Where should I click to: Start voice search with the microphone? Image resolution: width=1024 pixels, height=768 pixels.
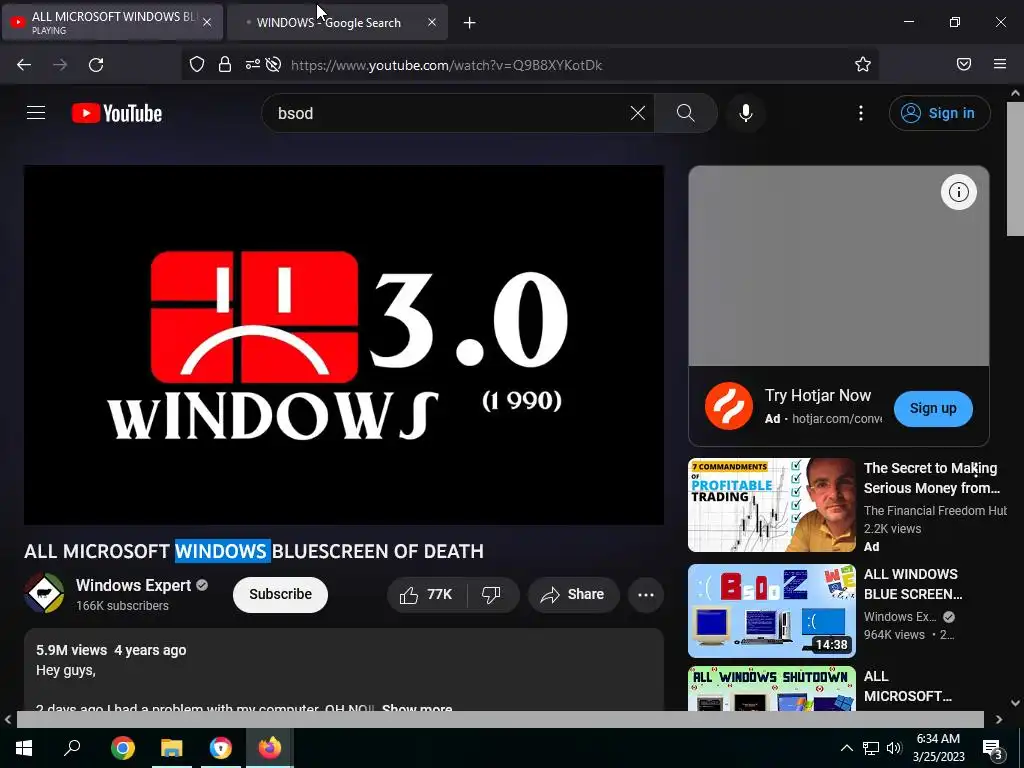tap(745, 113)
